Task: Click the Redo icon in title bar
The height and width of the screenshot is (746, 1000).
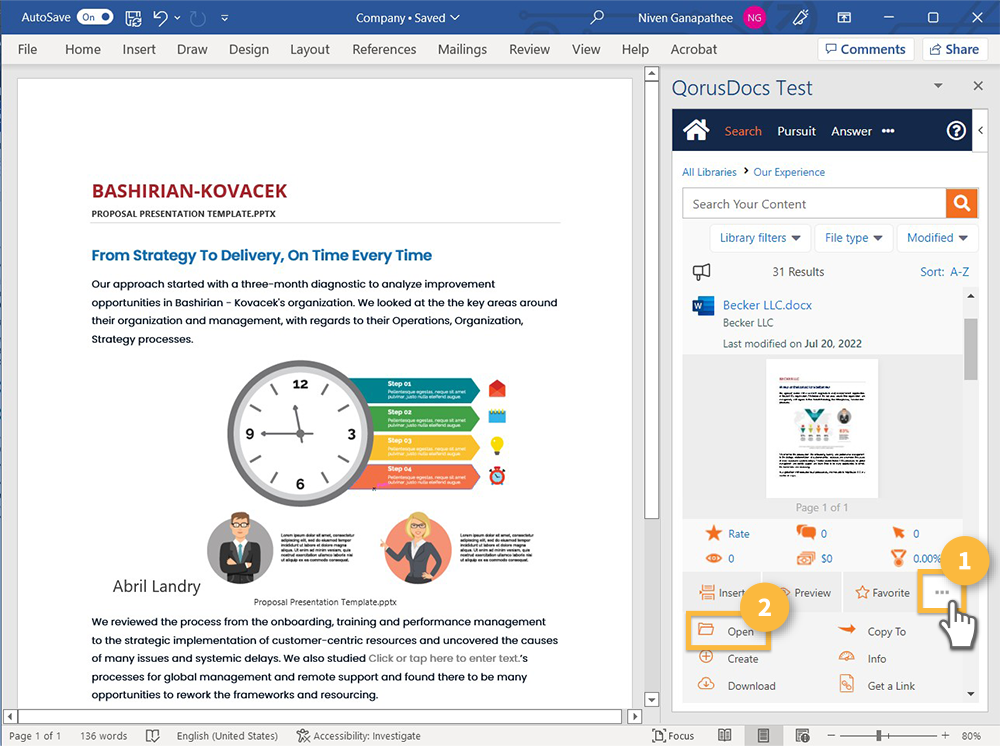Action: click(x=198, y=18)
